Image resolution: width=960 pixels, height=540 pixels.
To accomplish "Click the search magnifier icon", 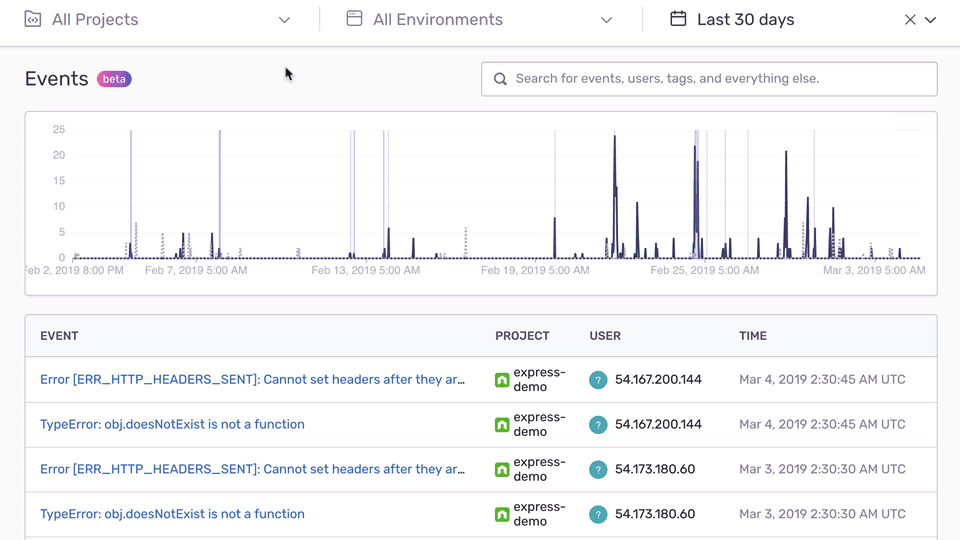I will click(x=500, y=79).
